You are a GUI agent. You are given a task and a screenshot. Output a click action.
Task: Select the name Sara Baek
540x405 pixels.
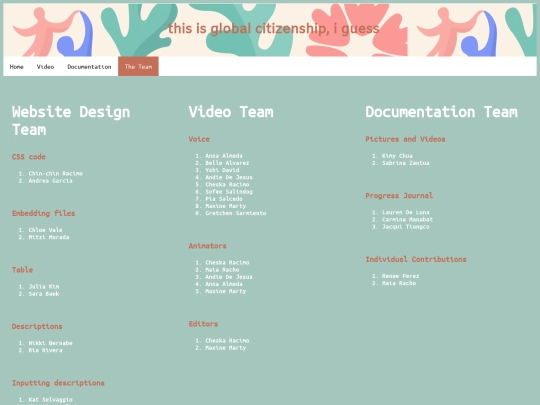44,293
